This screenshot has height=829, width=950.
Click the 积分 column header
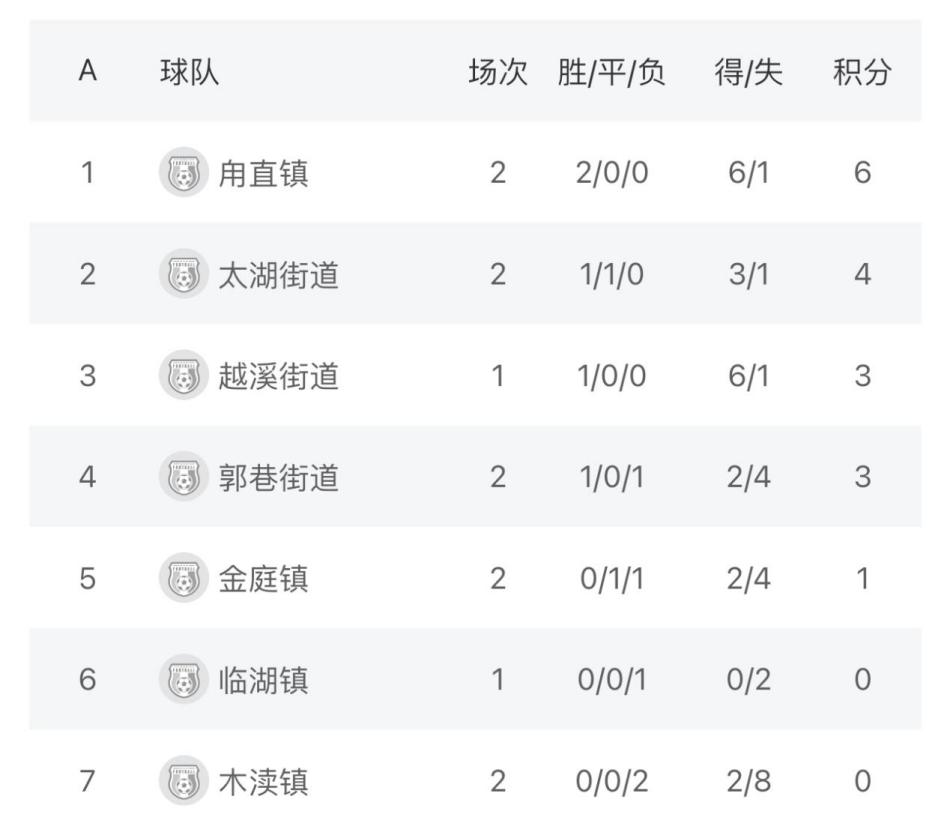tap(861, 73)
